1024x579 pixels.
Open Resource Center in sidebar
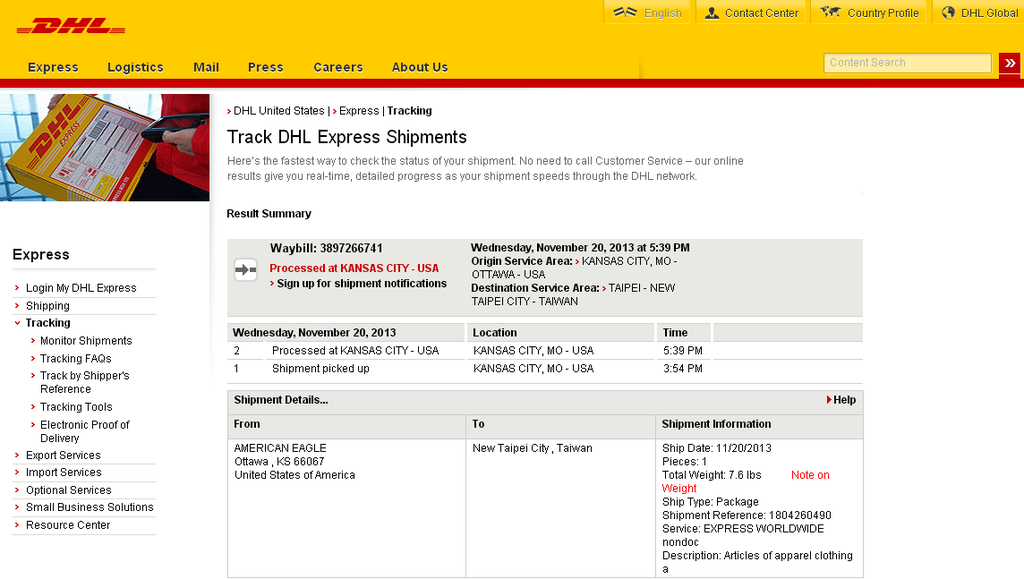pos(68,525)
